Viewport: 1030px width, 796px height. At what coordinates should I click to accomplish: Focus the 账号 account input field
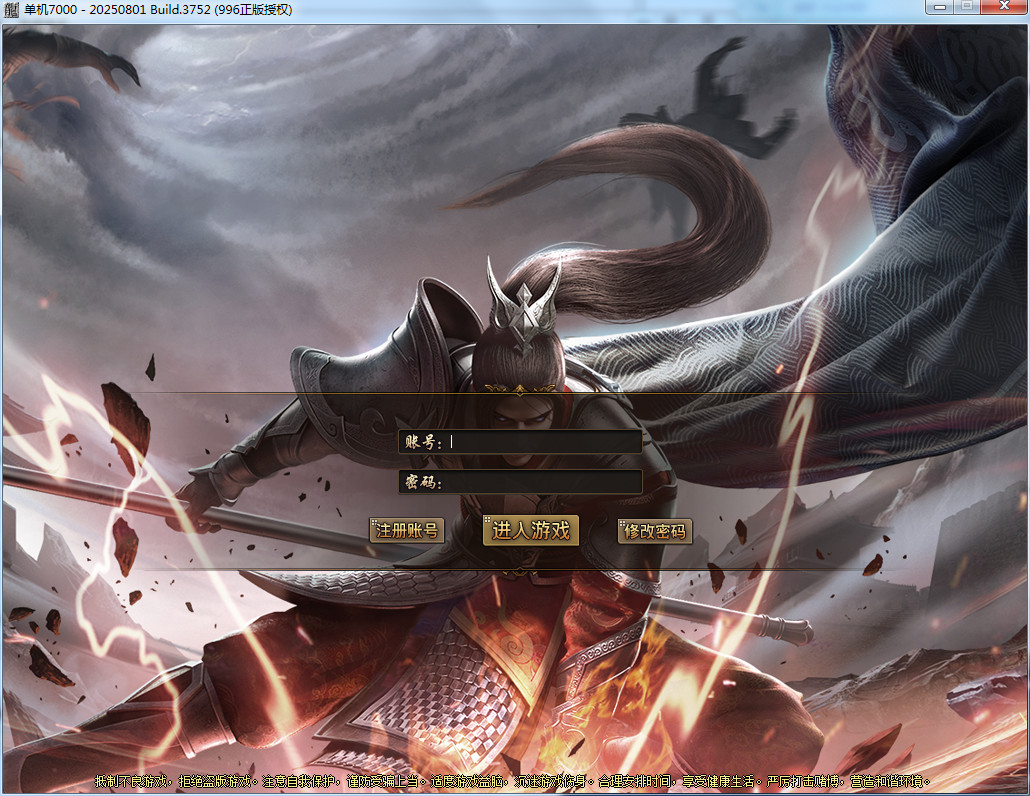tap(544, 442)
